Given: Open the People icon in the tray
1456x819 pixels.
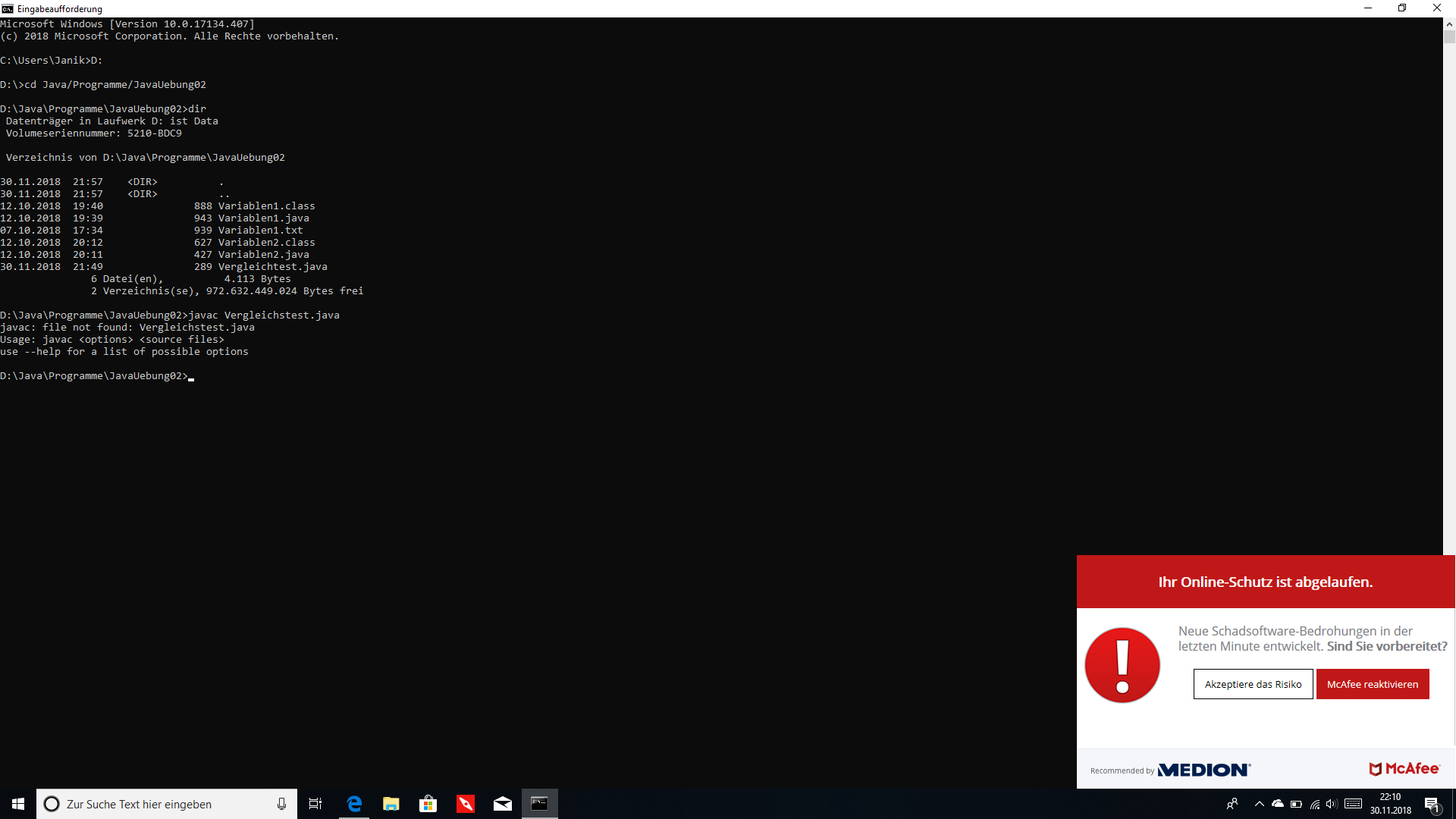Looking at the screenshot, I should [1232, 804].
